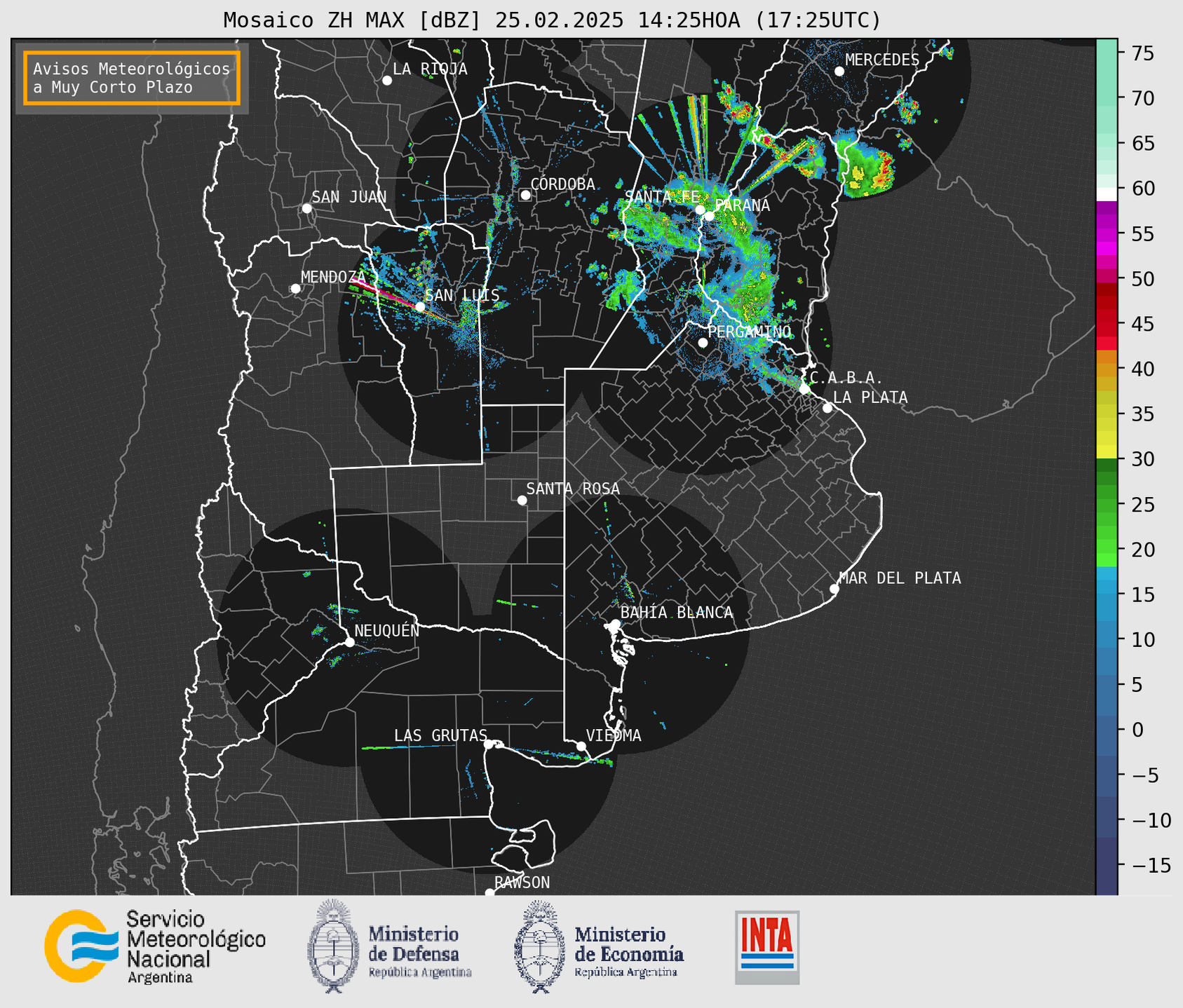Click the magenta radar beam near San Luis
The image size is (1183, 1008).
point(386,292)
